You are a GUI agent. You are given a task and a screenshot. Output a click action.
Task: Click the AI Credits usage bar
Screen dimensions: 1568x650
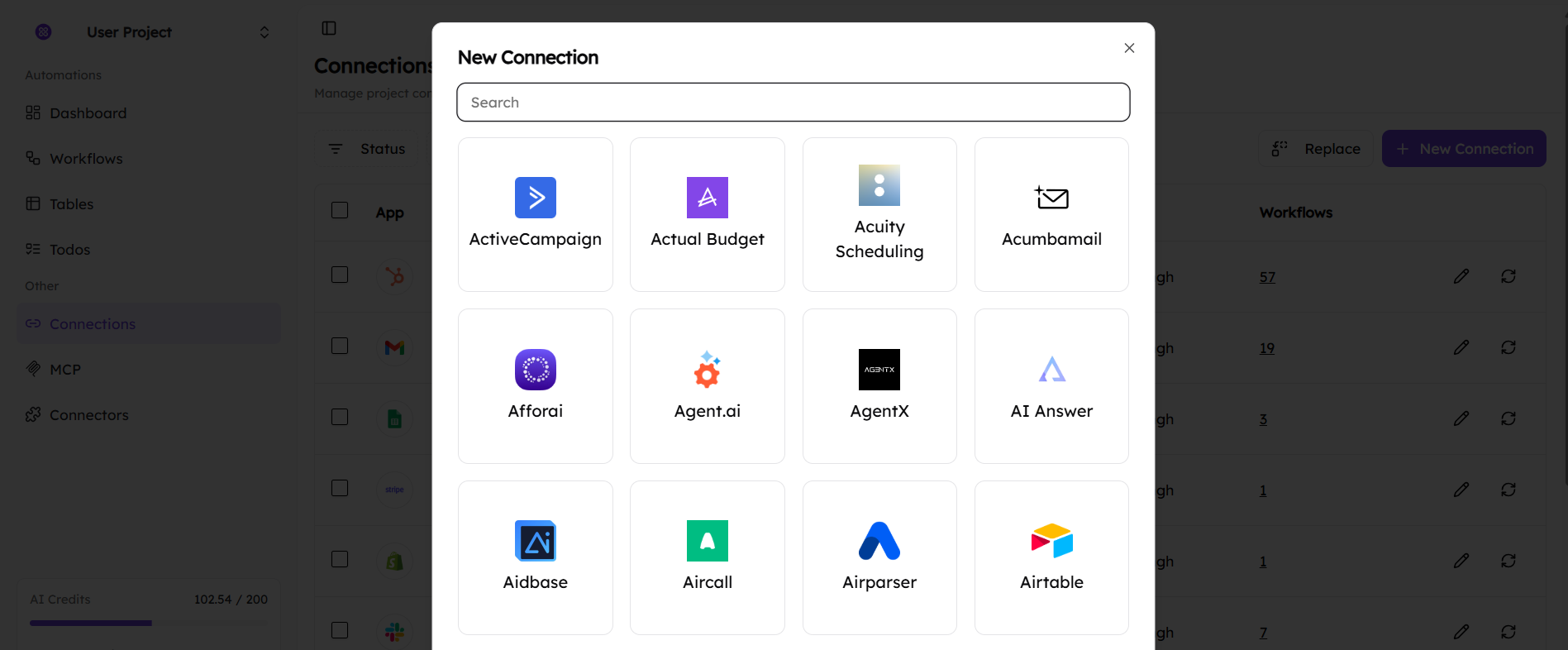click(149, 623)
